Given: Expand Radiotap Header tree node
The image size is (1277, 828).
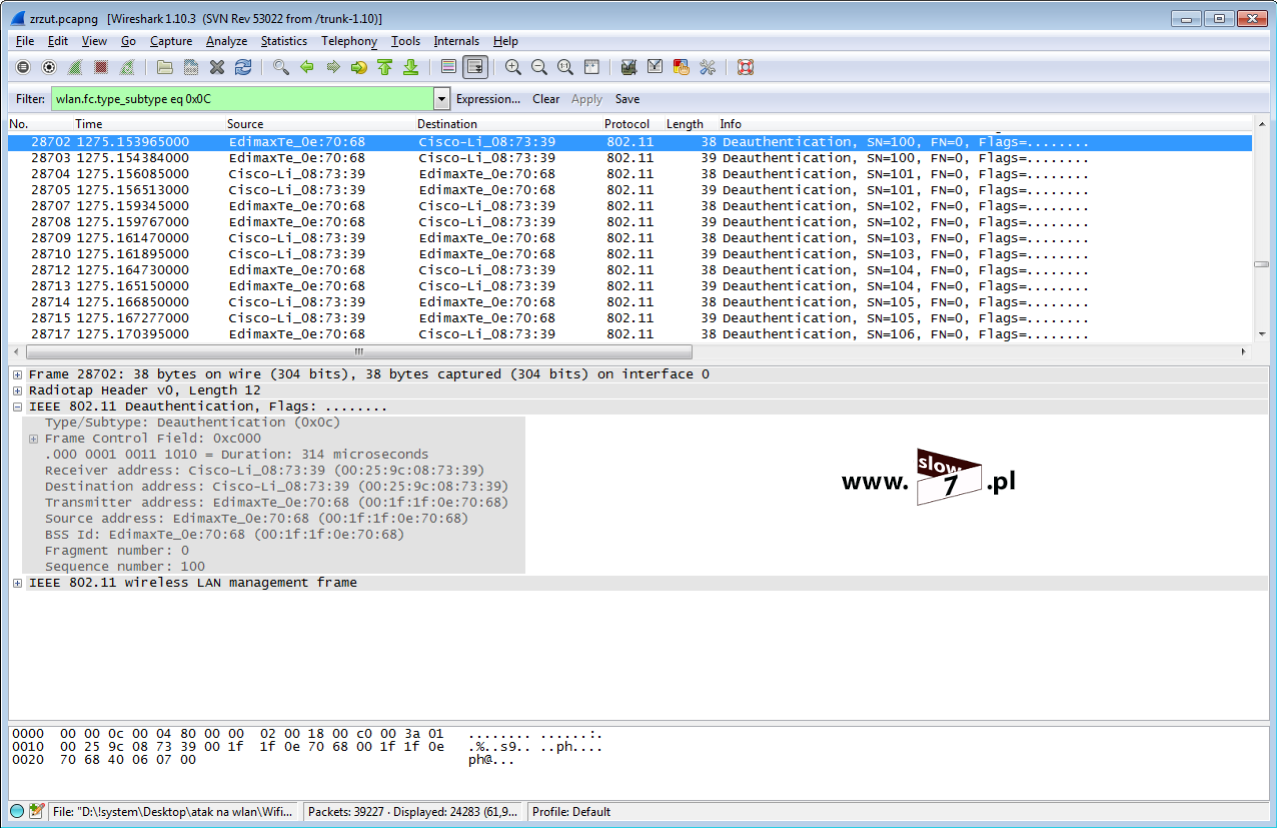Looking at the screenshot, I should 18,391.
